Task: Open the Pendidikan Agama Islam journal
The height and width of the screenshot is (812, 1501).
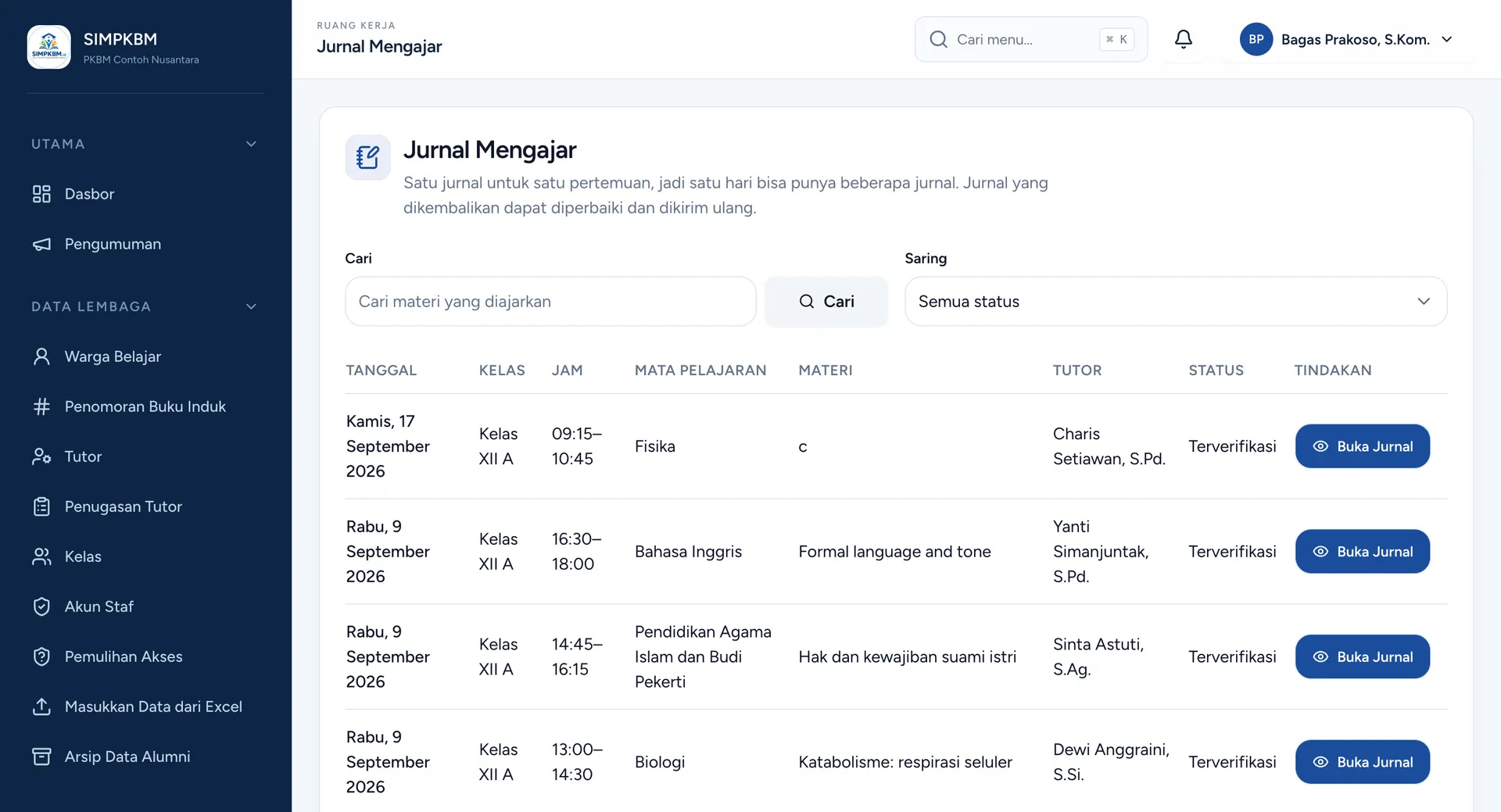Action: point(1363,656)
